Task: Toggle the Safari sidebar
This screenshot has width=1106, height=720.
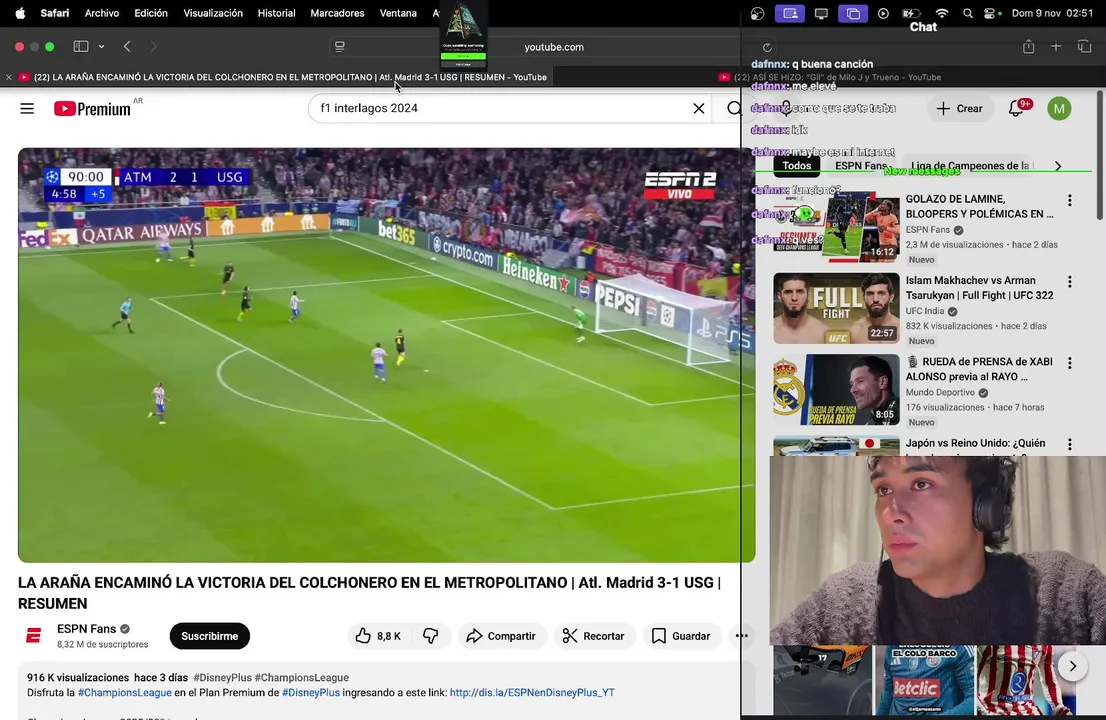Action: [81, 47]
